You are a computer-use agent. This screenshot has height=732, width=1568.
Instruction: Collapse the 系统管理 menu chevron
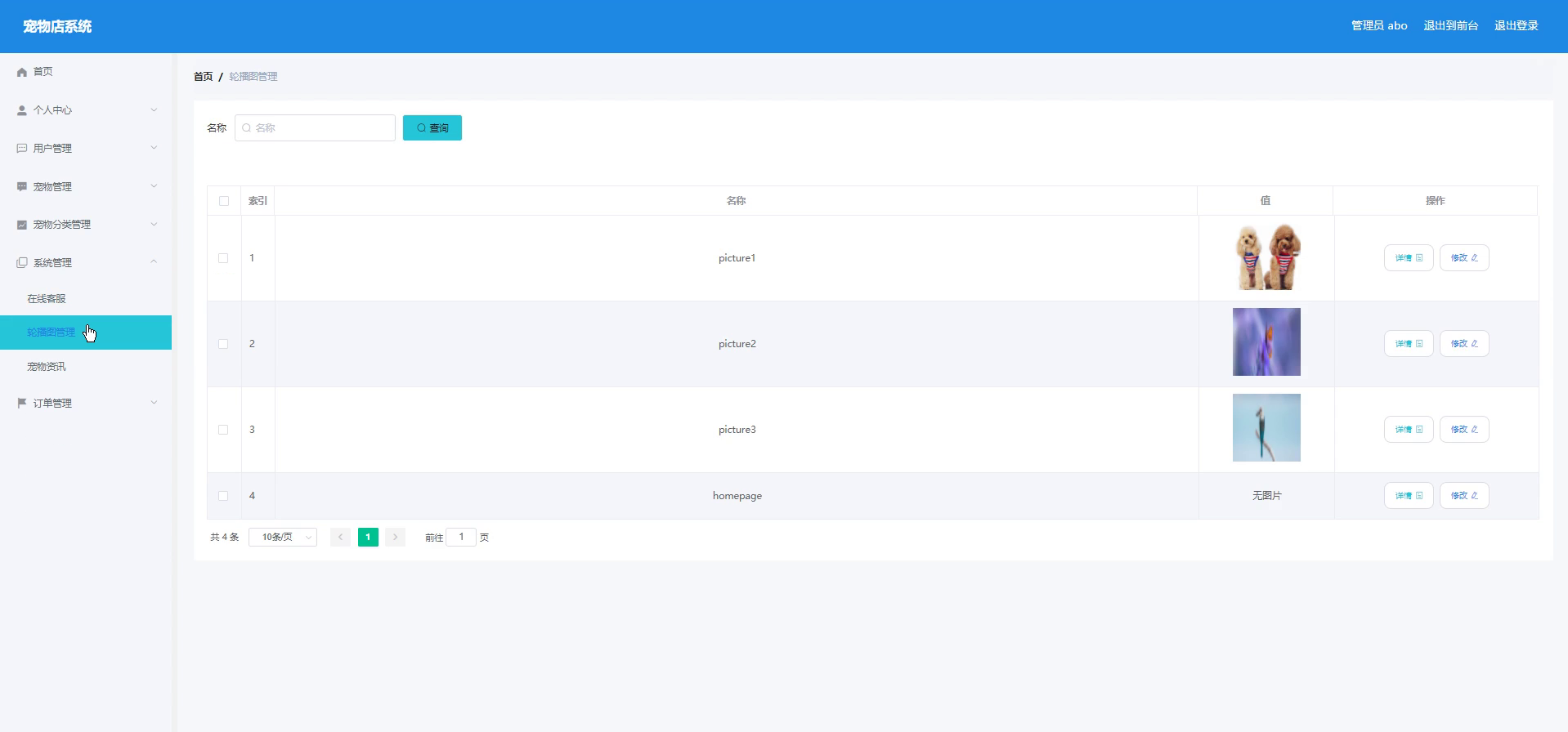154,262
